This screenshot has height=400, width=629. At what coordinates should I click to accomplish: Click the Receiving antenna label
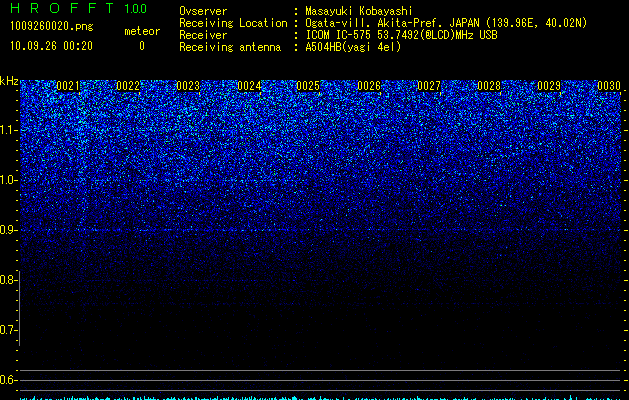[230, 47]
